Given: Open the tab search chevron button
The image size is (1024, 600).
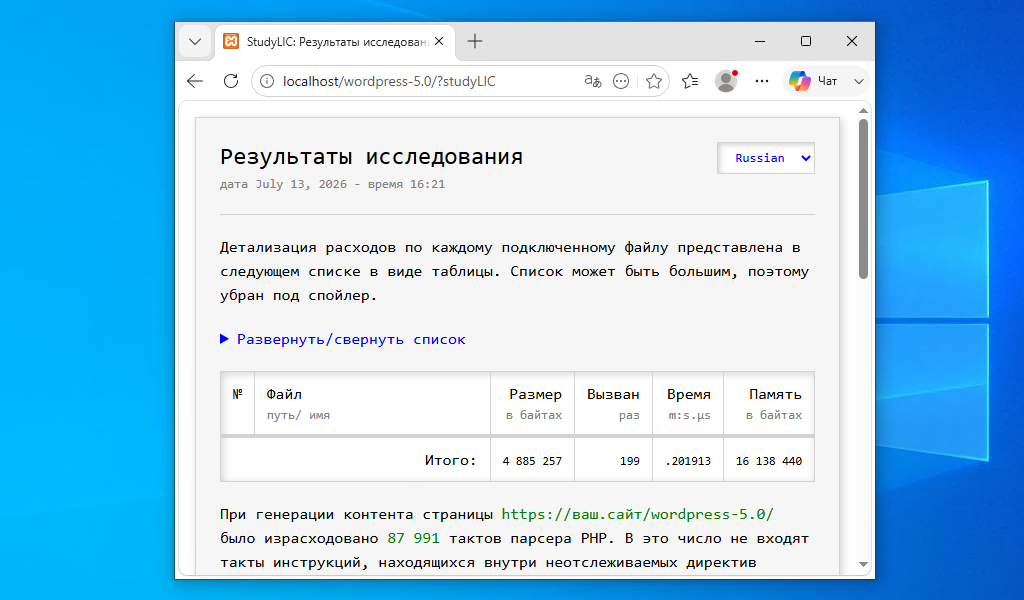Looking at the screenshot, I should (x=195, y=42).
